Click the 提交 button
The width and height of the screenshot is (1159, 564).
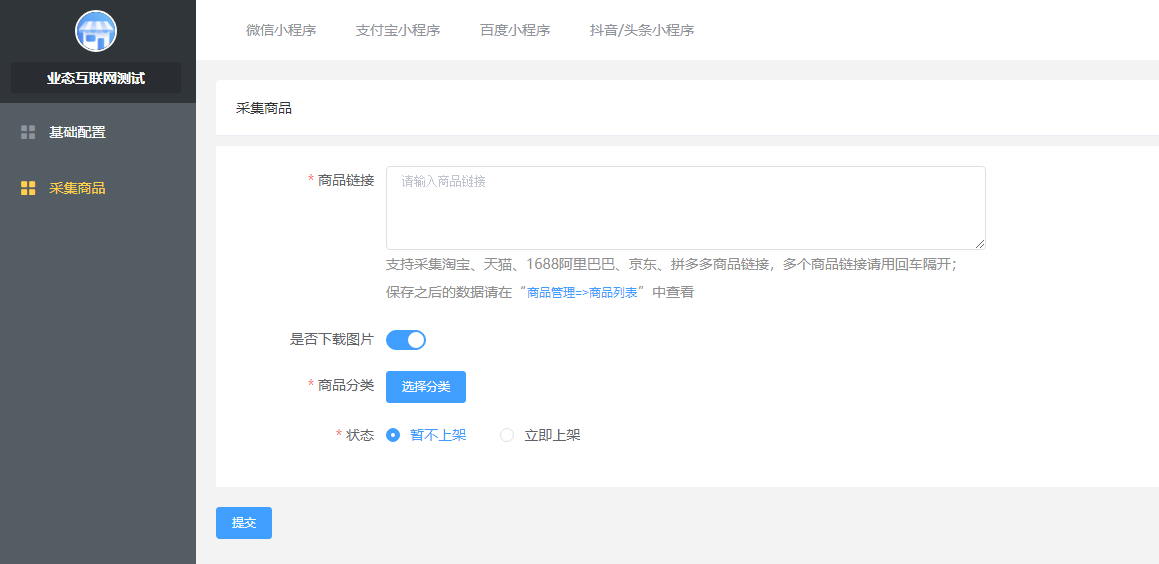point(244,523)
